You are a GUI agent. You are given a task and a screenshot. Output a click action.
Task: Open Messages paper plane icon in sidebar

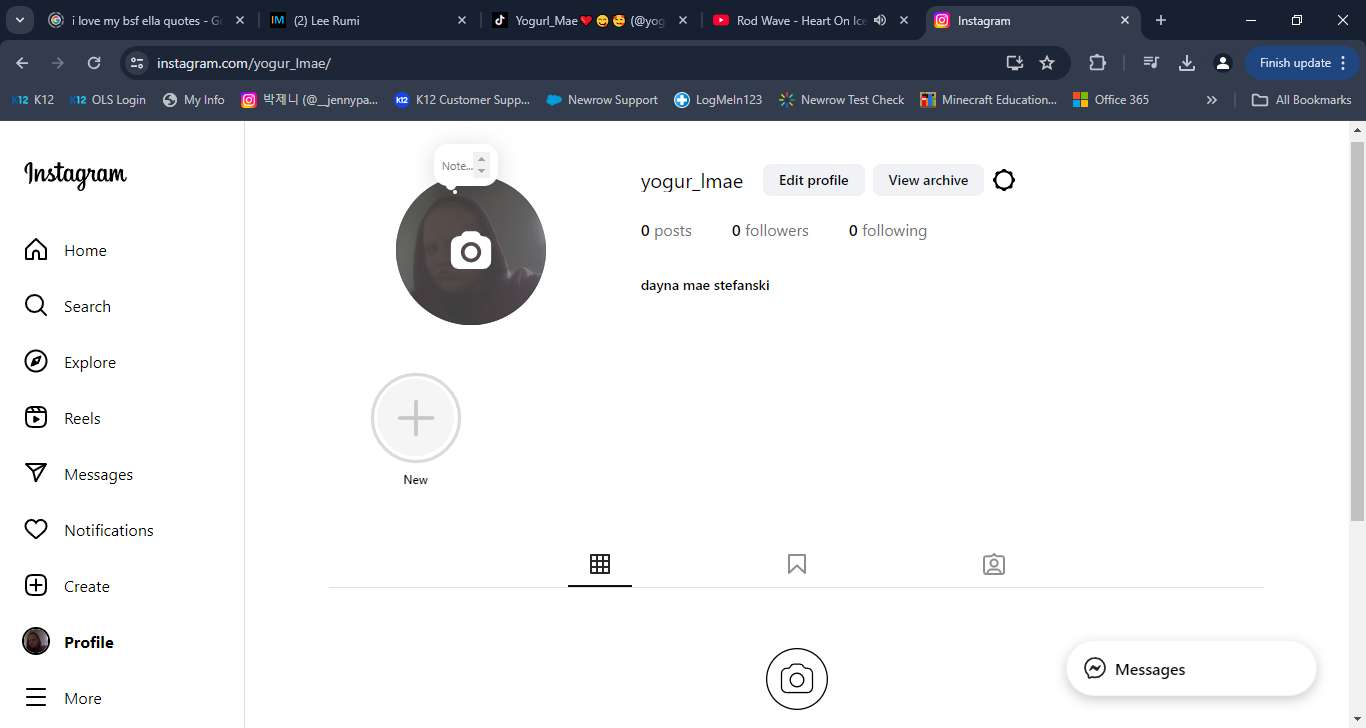click(x=36, y=474)
